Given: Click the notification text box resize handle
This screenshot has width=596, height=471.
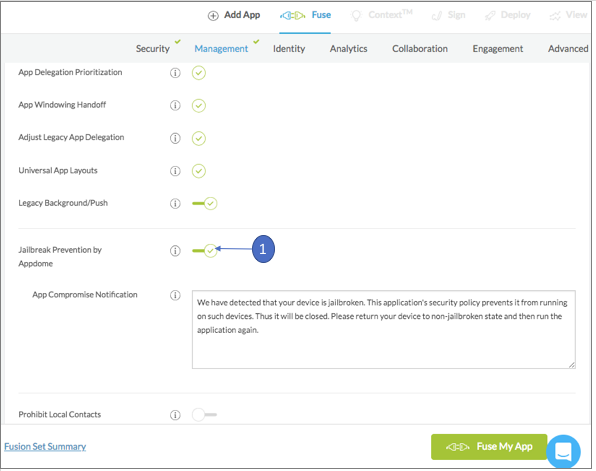Looking at the screenshot, I should click(x=572, y=365).
